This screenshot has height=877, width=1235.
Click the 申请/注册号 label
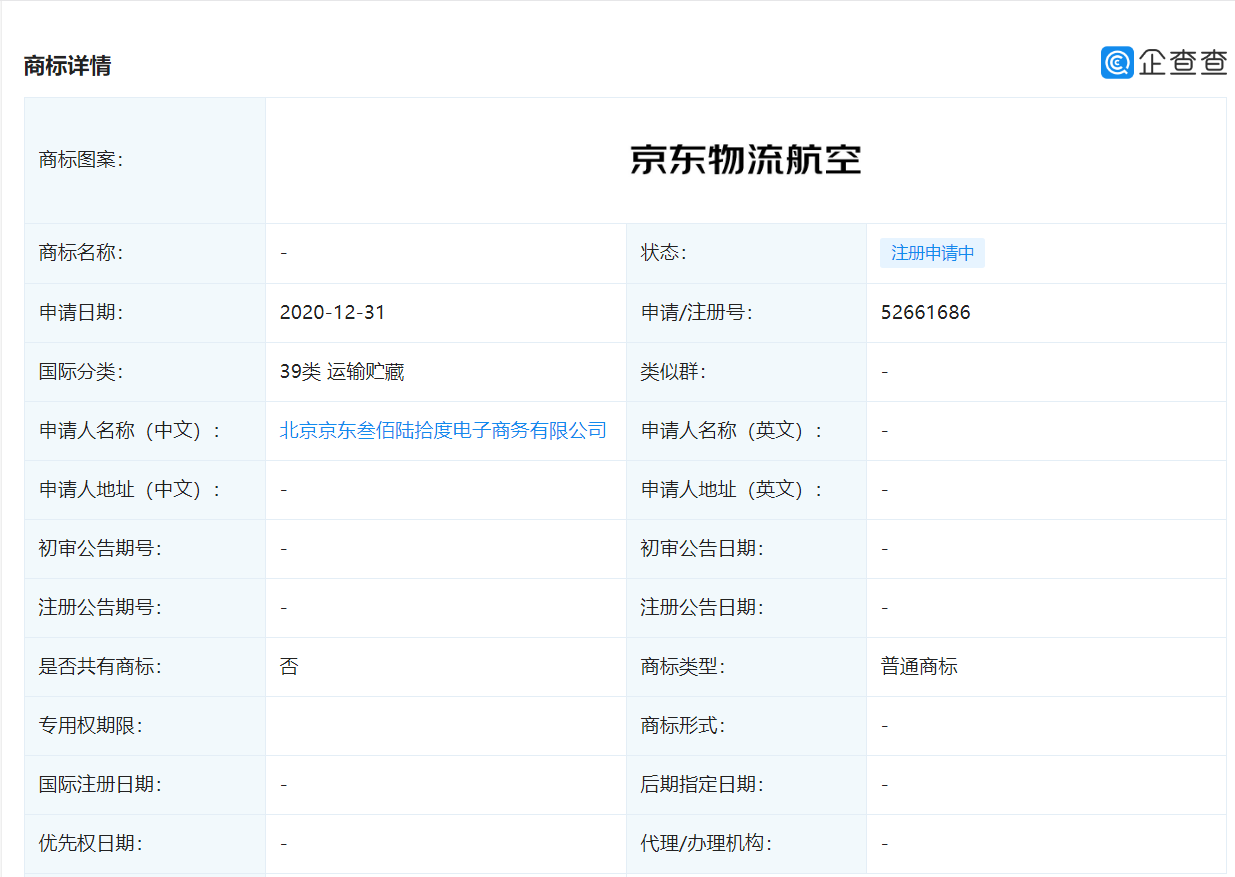click(x=697, y=313)
